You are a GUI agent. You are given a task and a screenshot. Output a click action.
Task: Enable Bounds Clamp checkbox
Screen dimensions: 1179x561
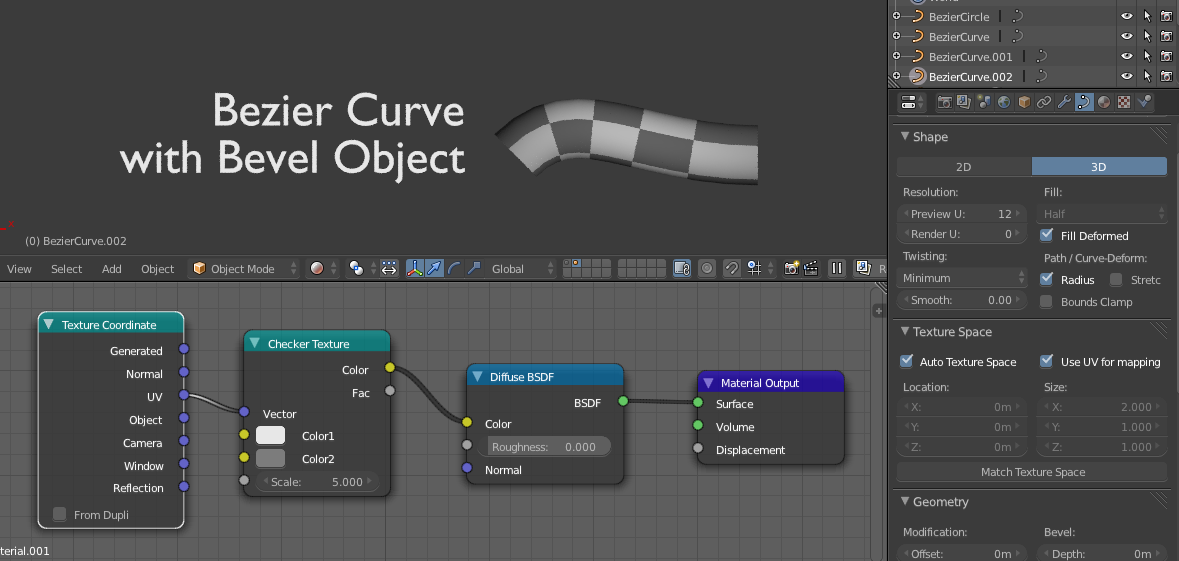click(1046, 302)
